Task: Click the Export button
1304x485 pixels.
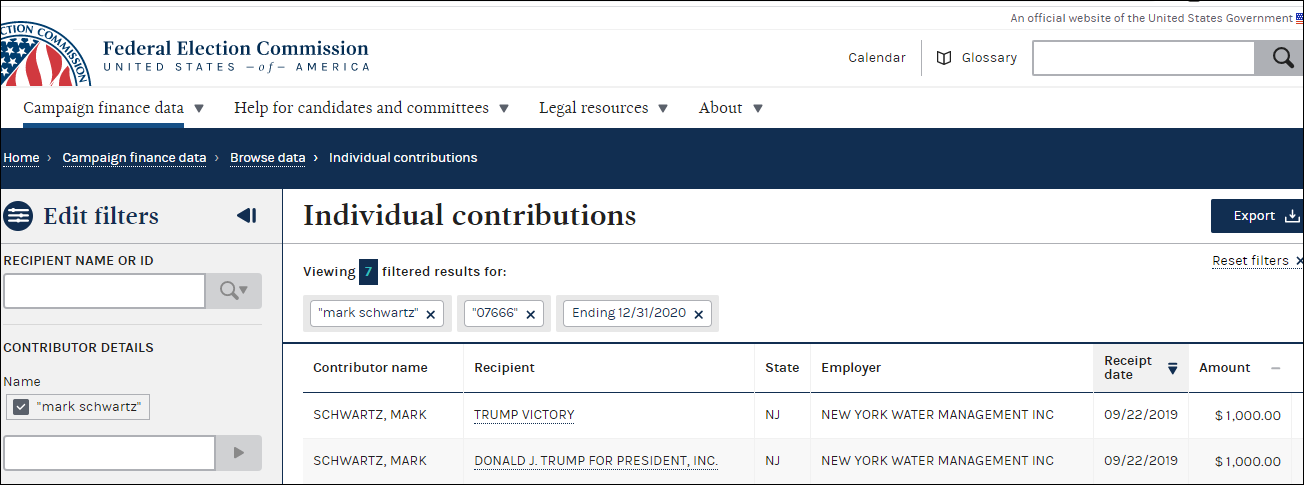Action: [1257, 216]
